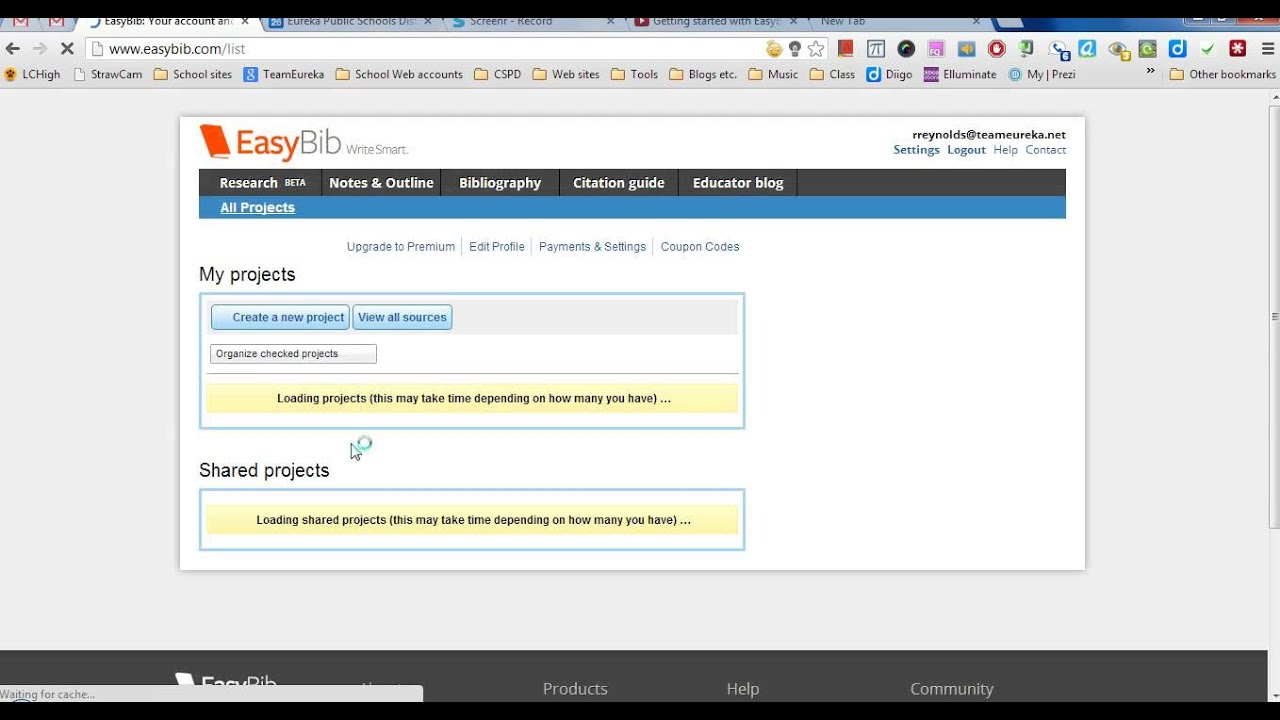The image size is (1280, 720).
Task: Click the phone chat extension with badge 6
Action: click(1059, 49)
